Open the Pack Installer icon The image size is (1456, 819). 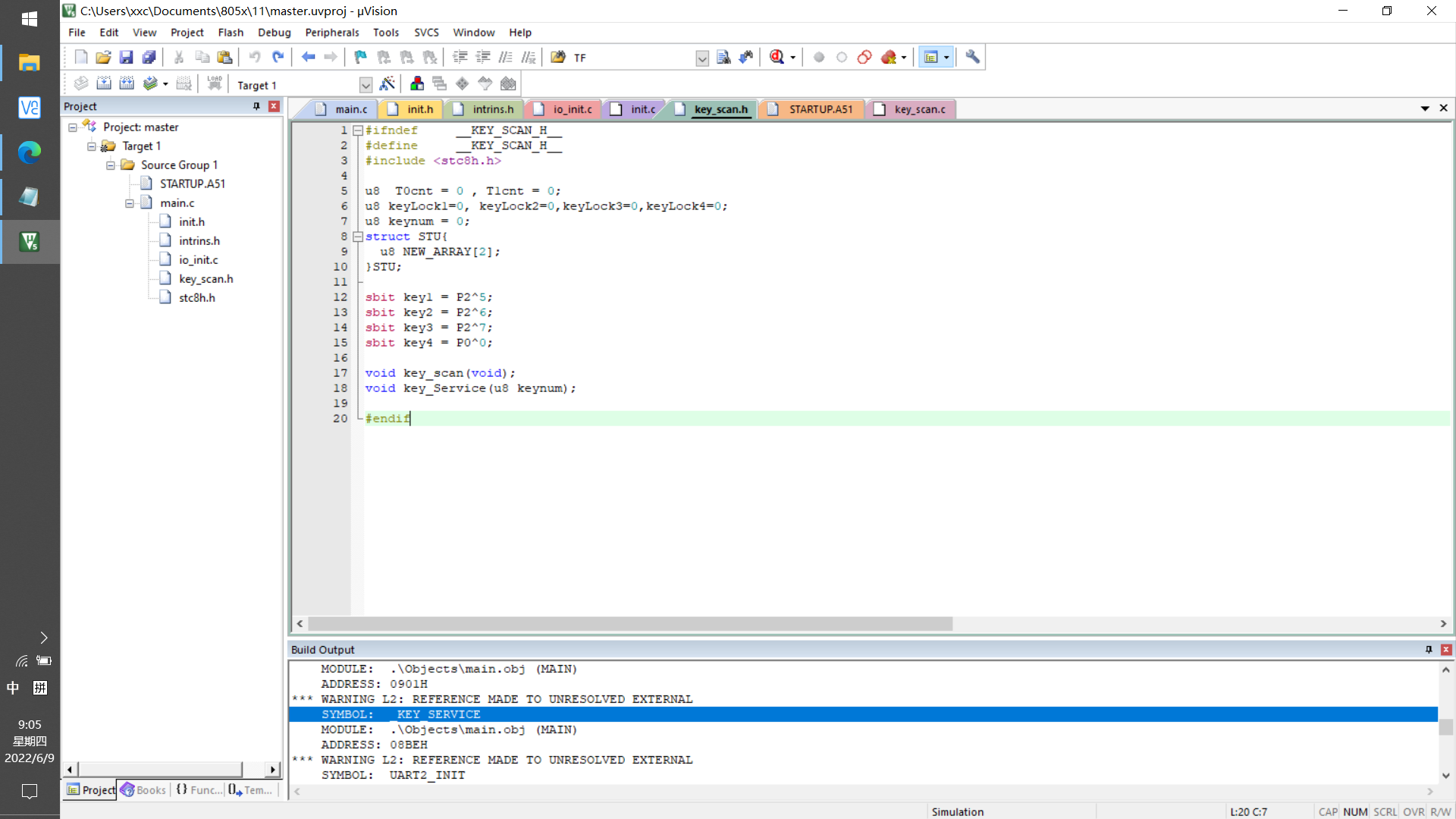pyautogui.click(x=508, y=83)
